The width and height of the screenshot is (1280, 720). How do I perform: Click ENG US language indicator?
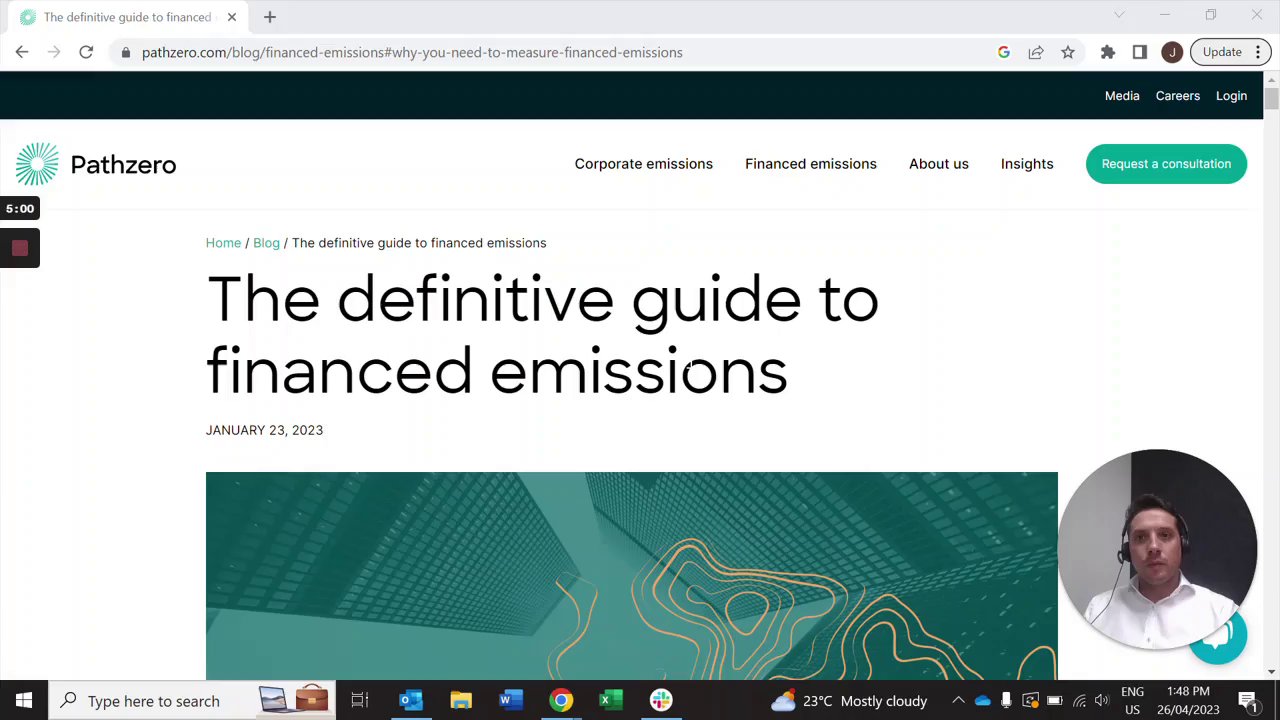click(x=1132, y=701)
